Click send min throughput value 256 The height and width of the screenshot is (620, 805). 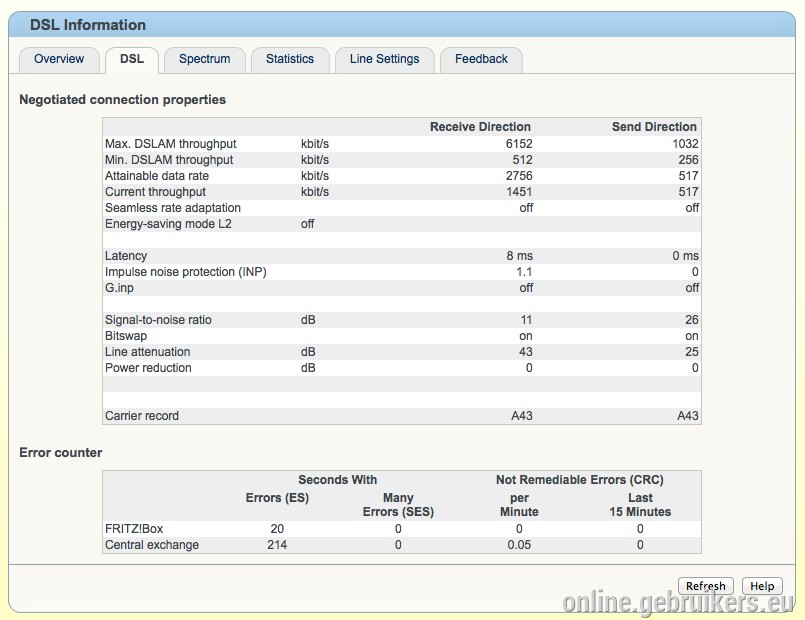click(x=688, y=160)
